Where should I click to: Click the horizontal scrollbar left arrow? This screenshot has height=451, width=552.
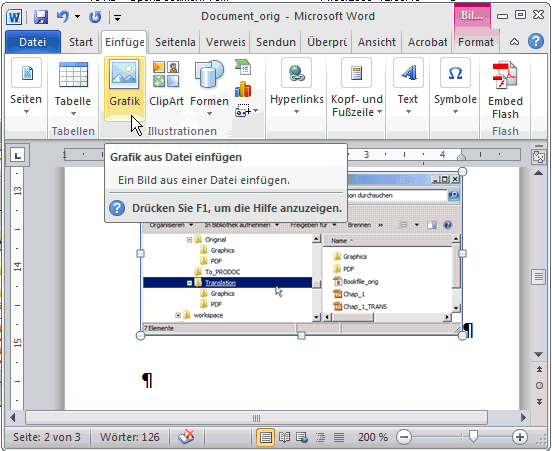click(13, 418)
